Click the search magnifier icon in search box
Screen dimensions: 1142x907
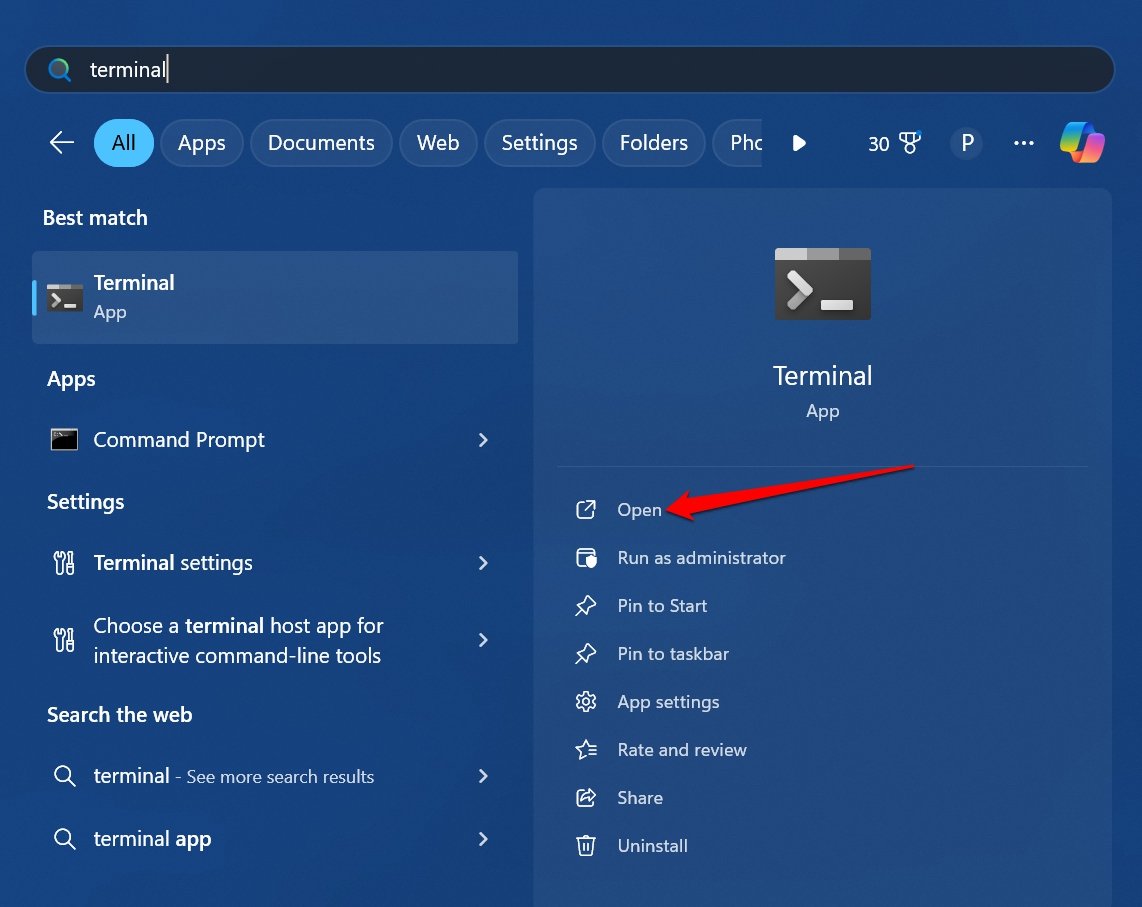click(x=59, y=70)
